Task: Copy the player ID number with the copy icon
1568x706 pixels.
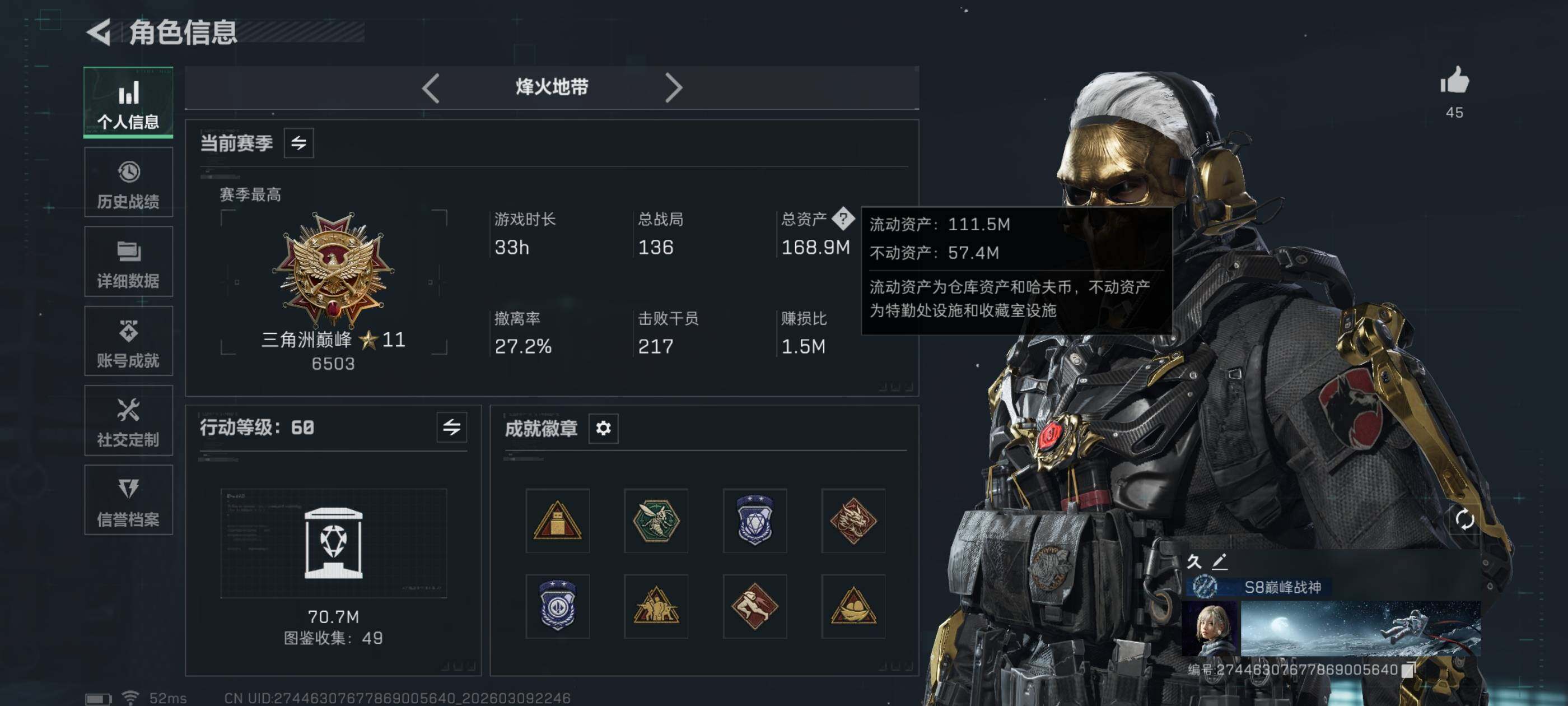Action: coord(1407,670)
